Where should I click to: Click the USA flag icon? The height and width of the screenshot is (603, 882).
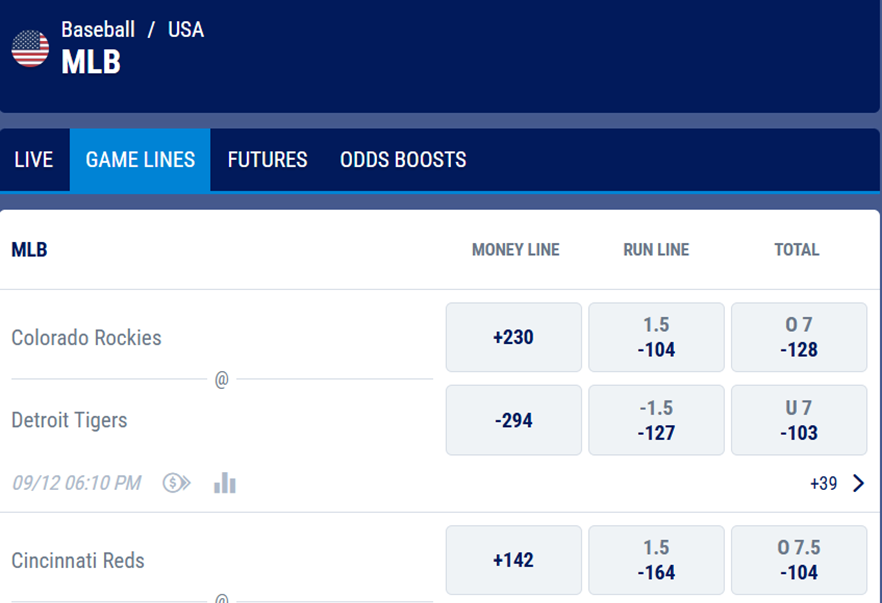[x=30, y=48]
